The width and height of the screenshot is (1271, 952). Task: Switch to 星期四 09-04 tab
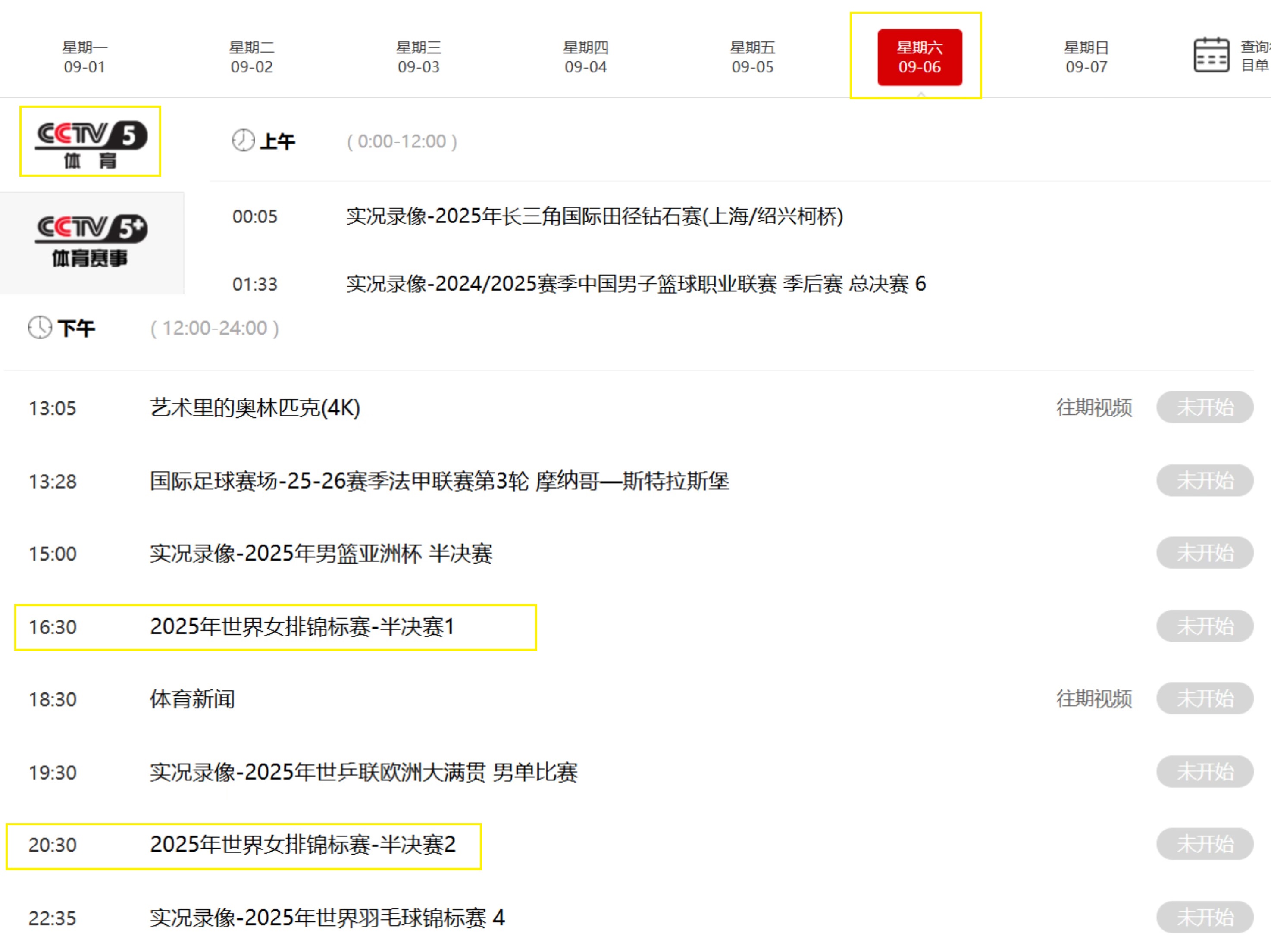point(585,57)
